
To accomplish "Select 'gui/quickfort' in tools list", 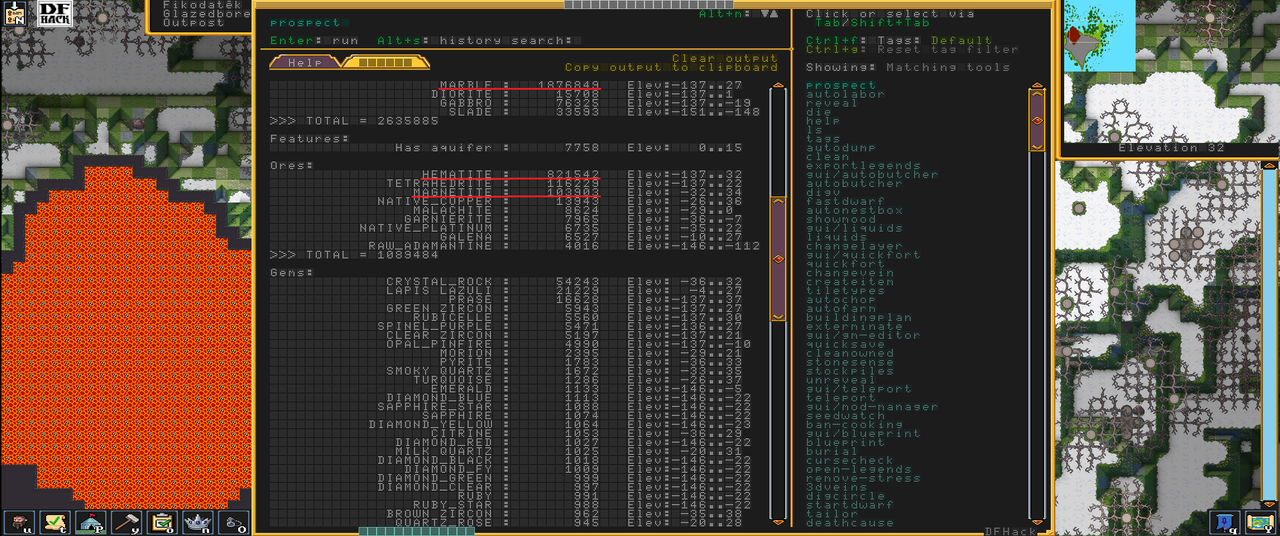I will 863,256.
